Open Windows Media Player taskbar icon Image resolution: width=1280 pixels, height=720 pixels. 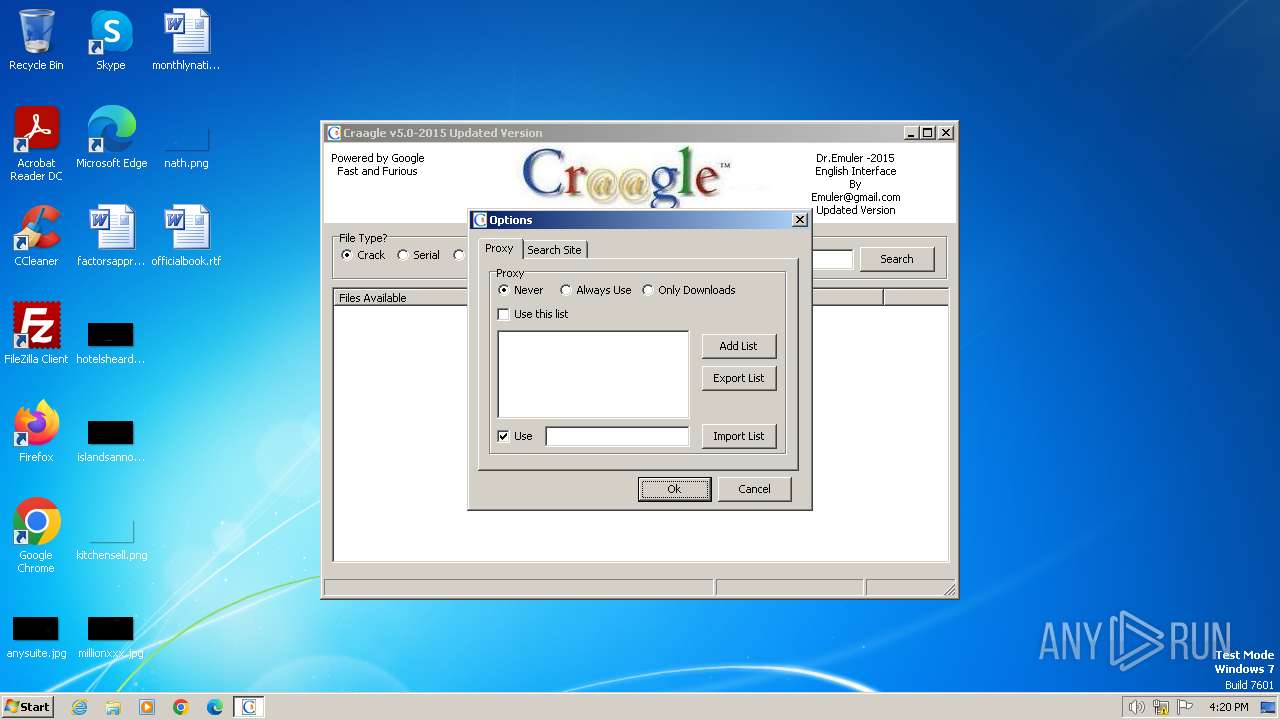147,707
